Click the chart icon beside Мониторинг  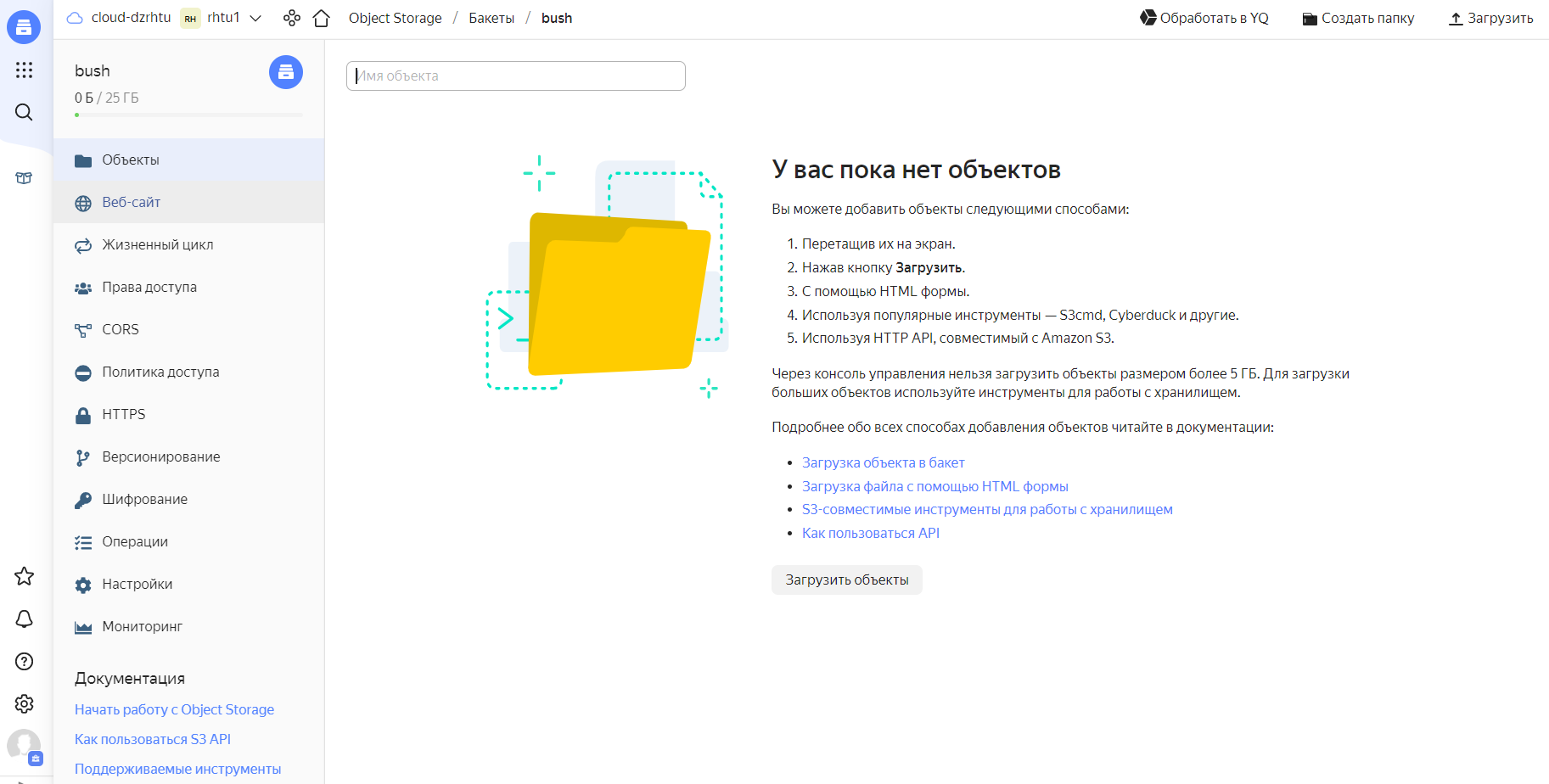point(83,627)
